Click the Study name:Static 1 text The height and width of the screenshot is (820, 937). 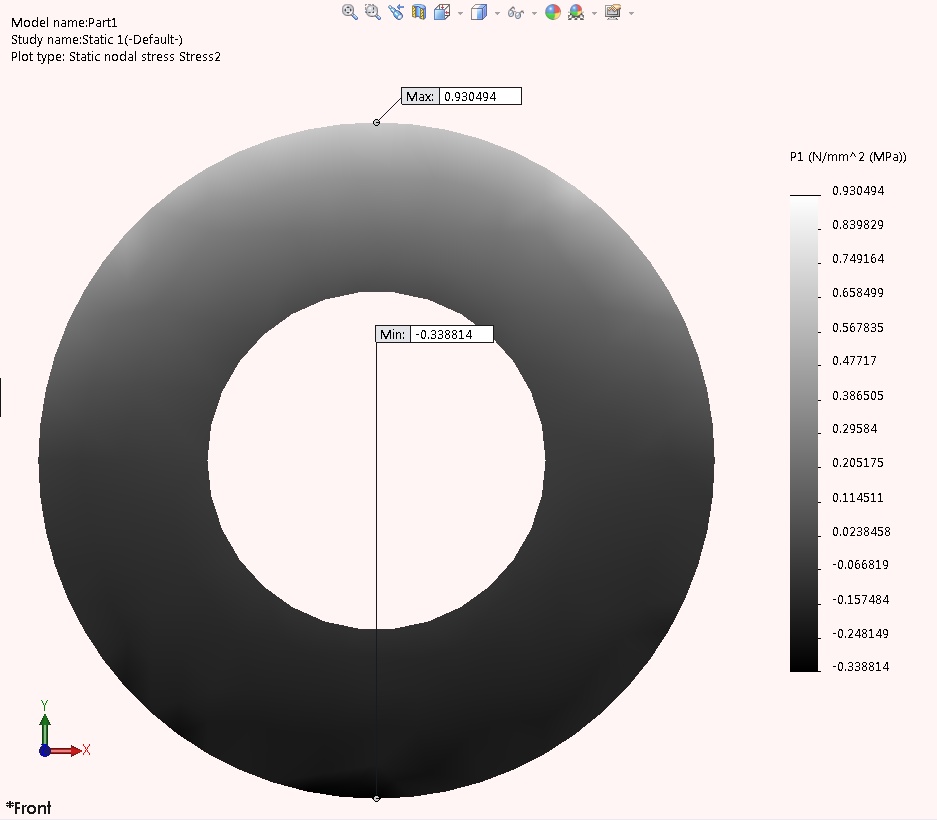97,39
